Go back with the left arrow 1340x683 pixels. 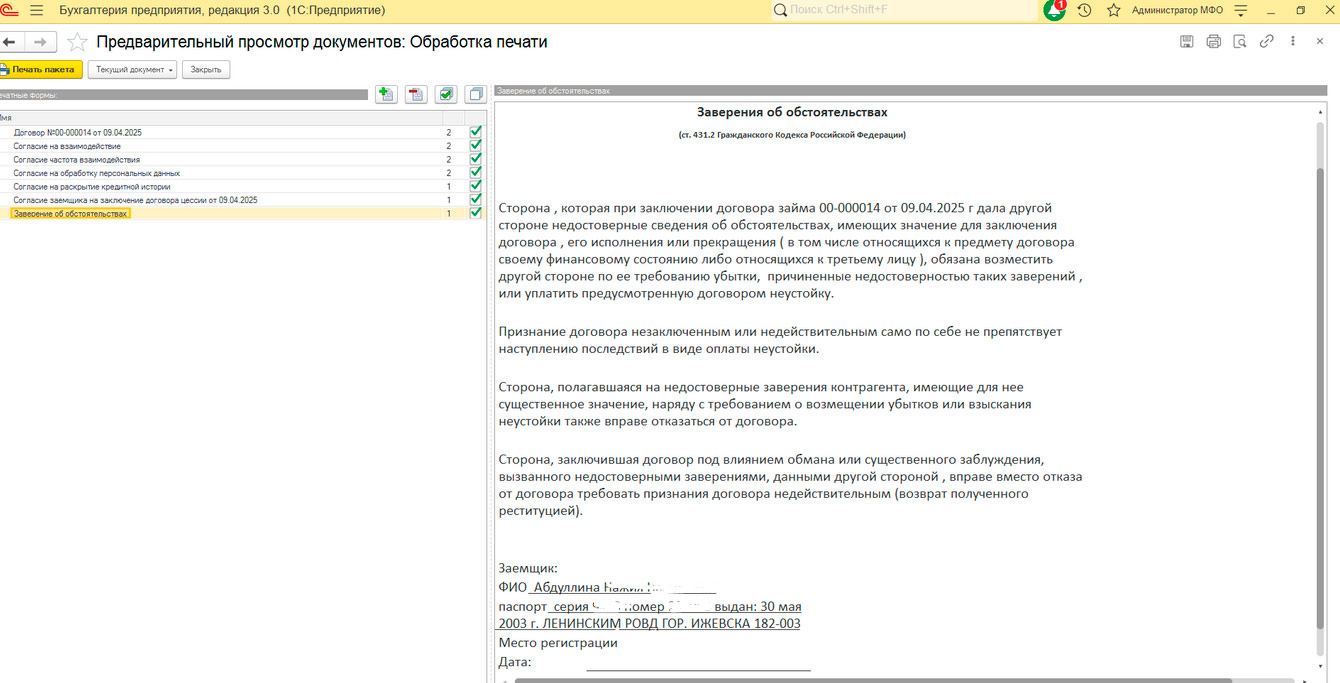pos(10,42)
